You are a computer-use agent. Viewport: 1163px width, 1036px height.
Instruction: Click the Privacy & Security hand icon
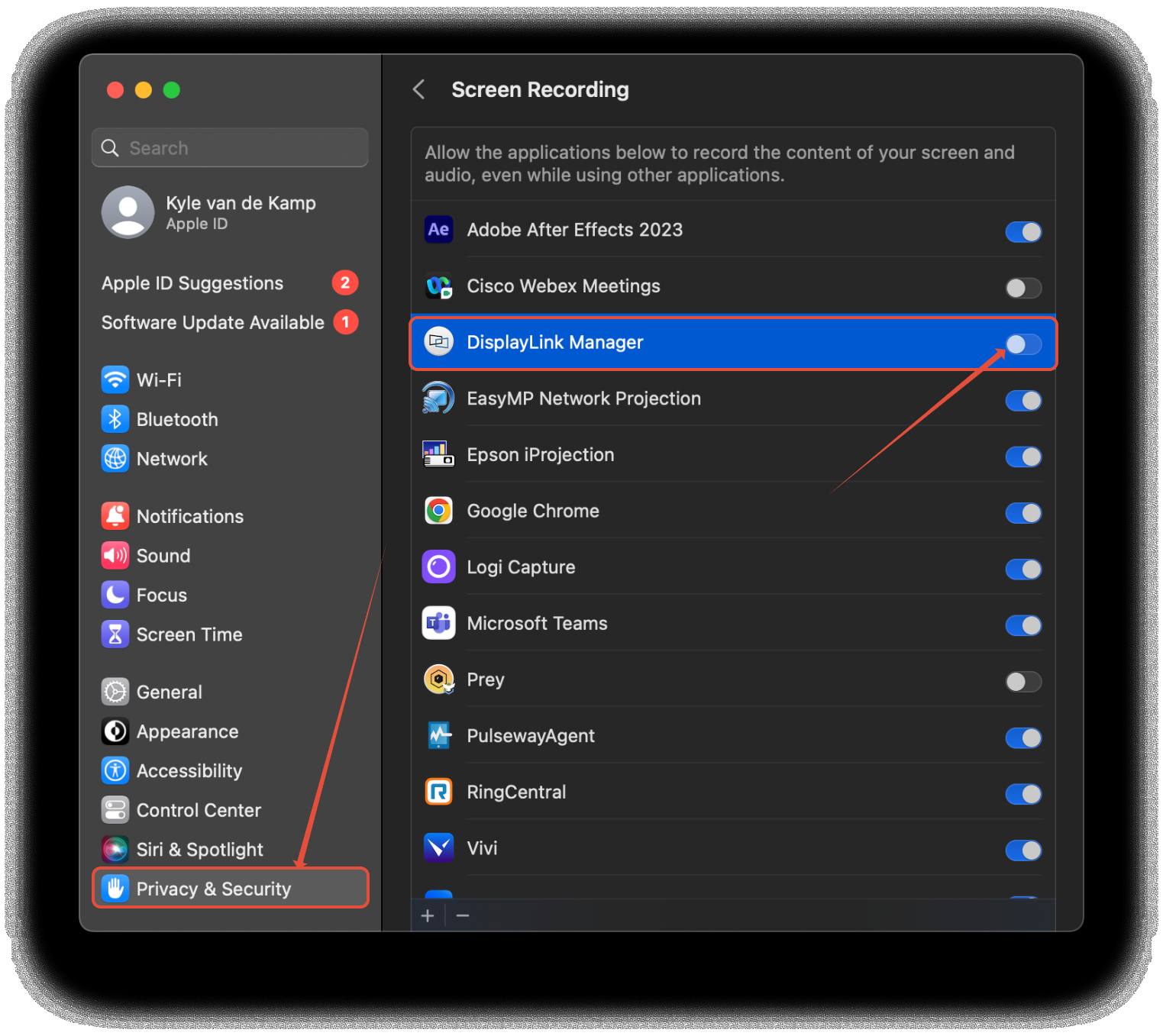tap(115, 889)
